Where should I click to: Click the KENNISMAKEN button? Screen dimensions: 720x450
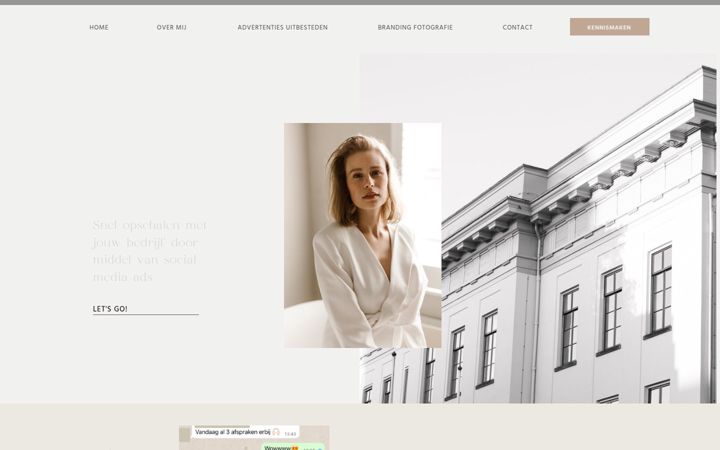pos(609,27)
